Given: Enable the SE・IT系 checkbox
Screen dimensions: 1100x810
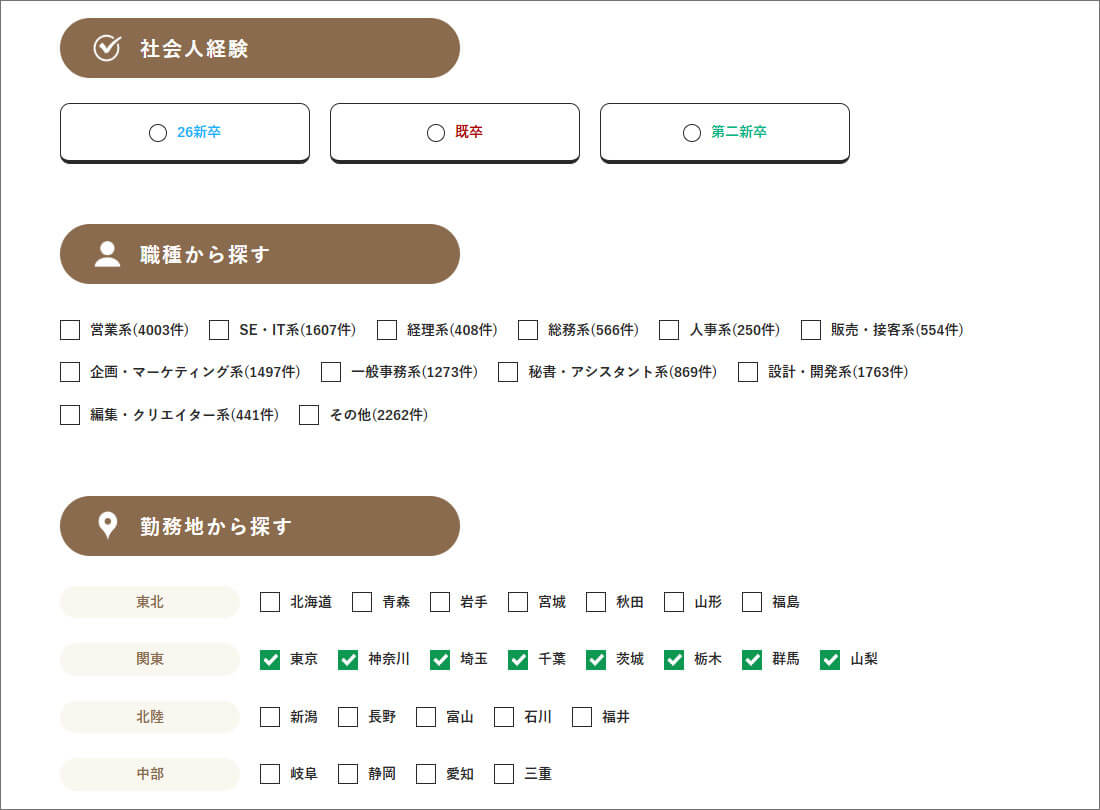Looking at the screenshot, I should click(219, 330).
